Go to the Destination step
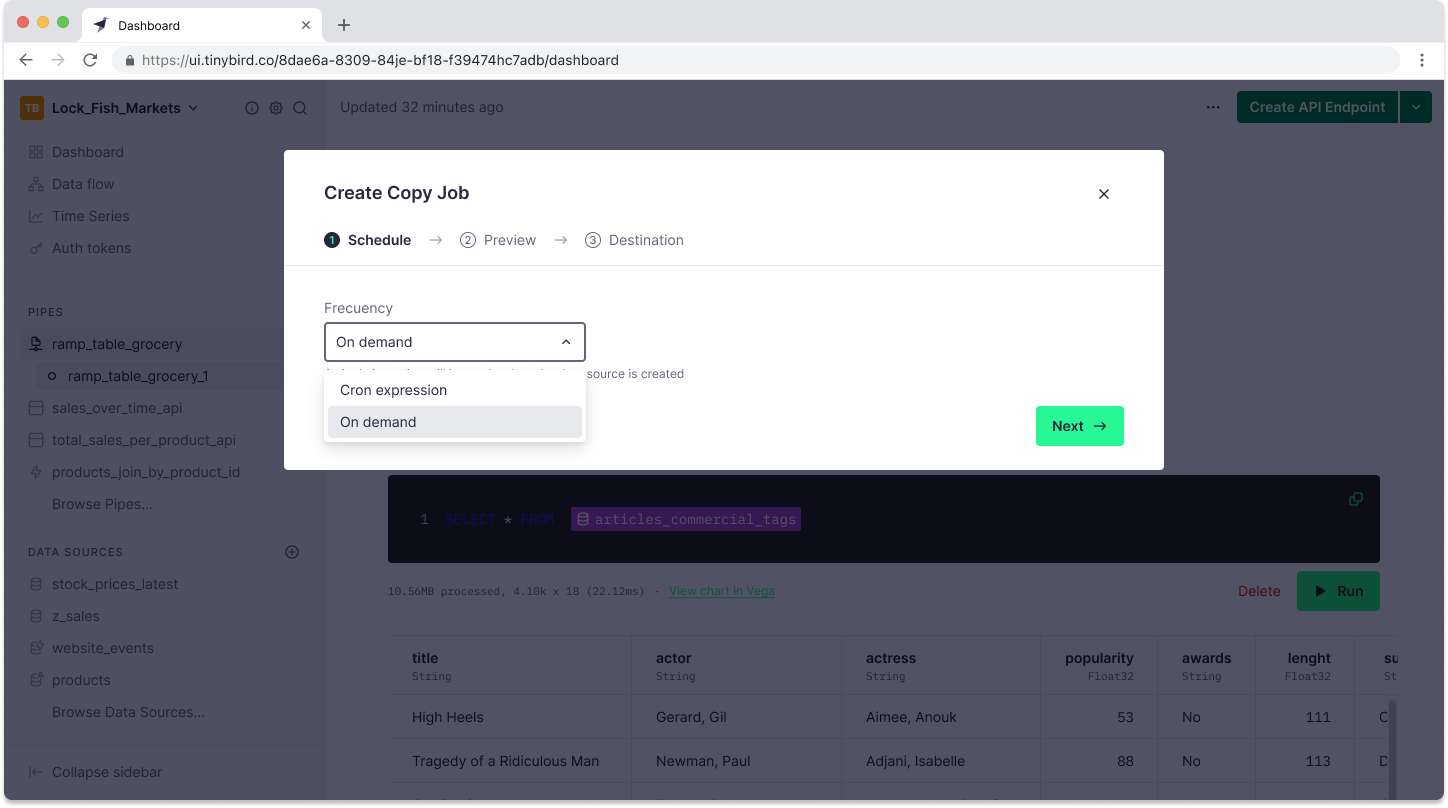This screenshot has height=808, width=1448. click(634, 240)
